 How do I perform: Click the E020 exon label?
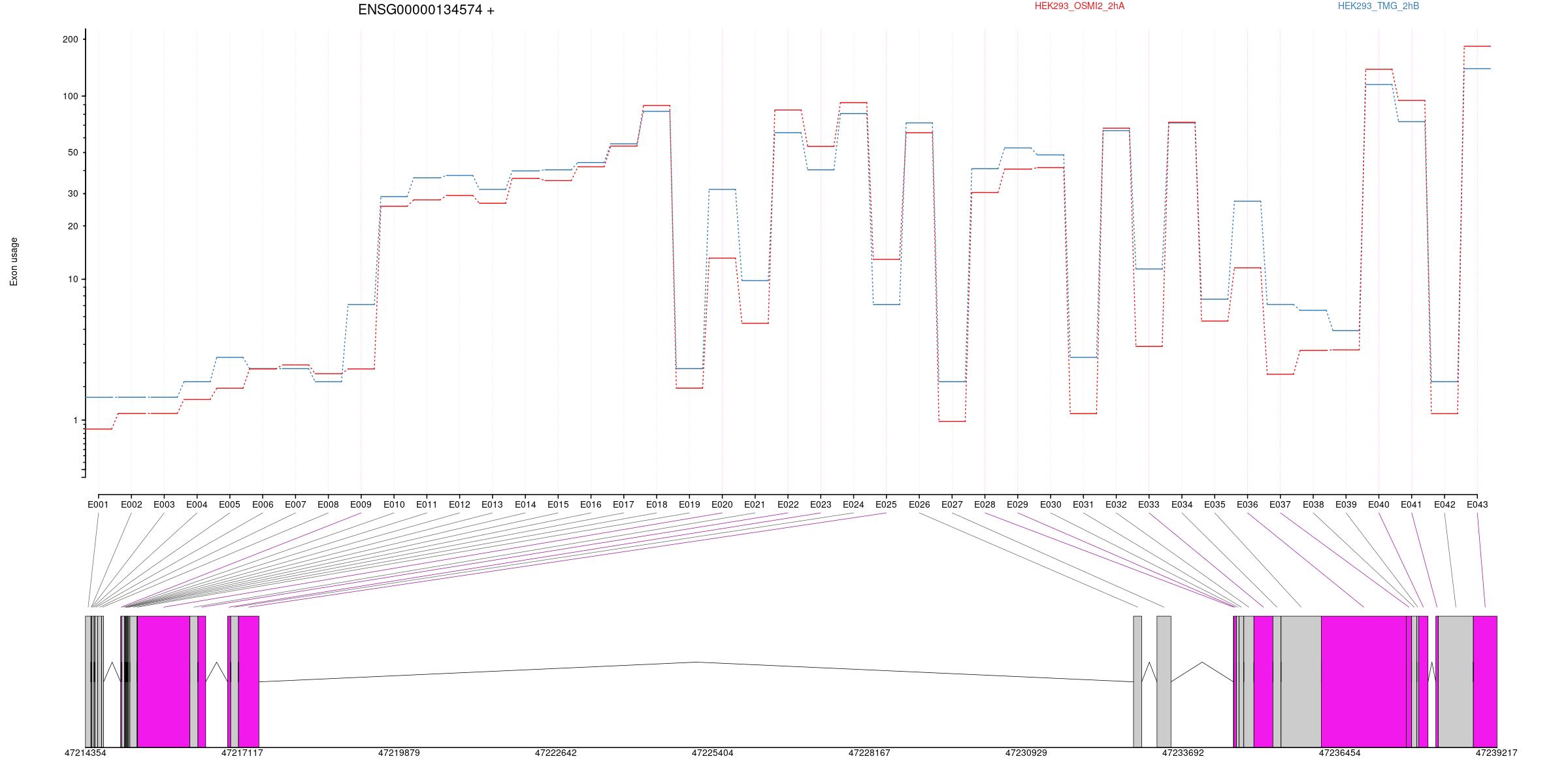click(722, 504)
